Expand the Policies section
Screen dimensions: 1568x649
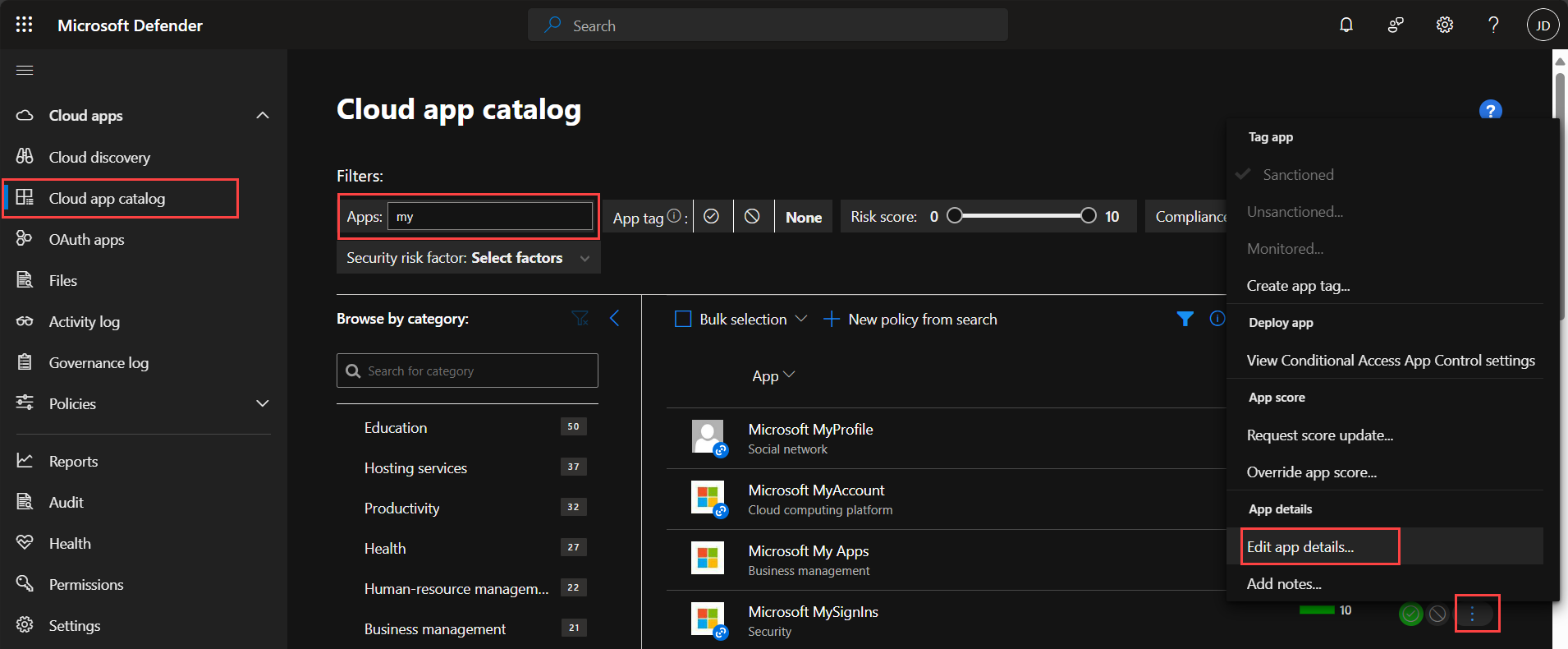(x=263, y=403)
